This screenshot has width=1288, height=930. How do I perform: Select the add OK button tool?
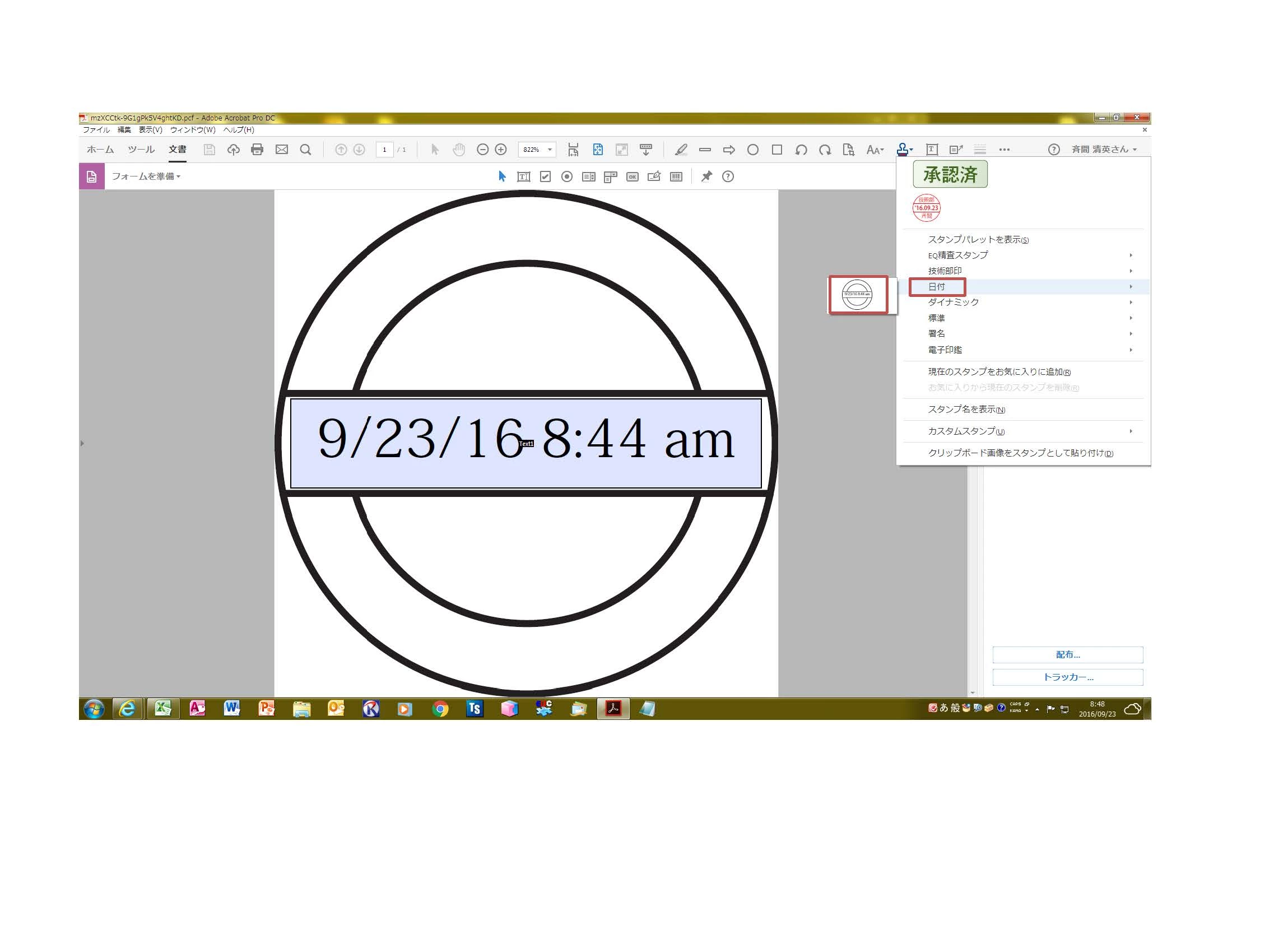coord(632,176)
